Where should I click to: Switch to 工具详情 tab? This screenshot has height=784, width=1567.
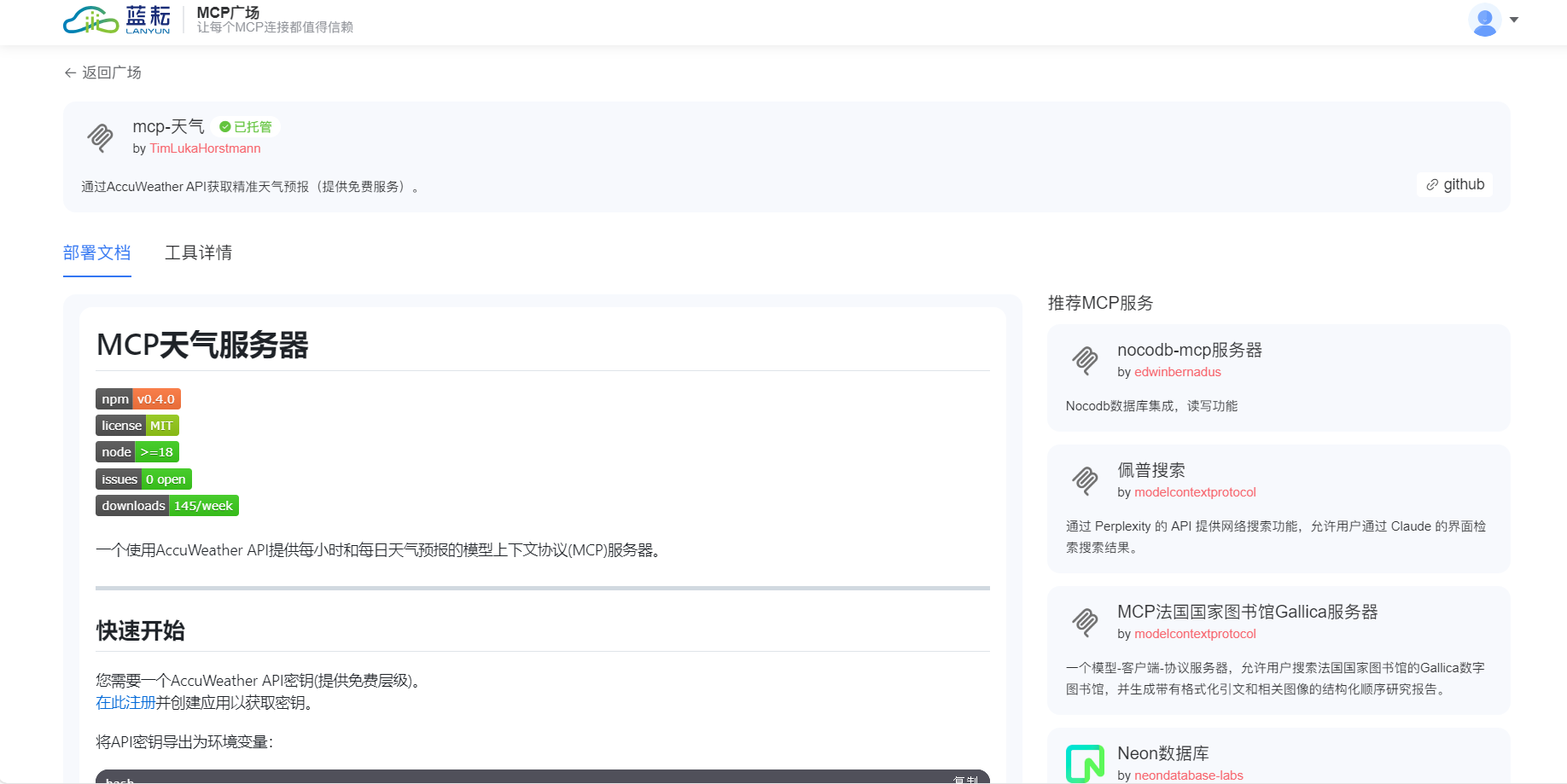198,253
